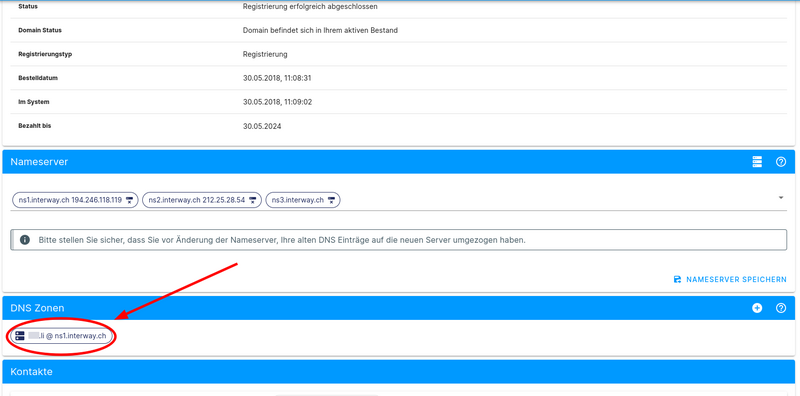Remove ns3.interway.ch nameserver chip icon

pyautogui.click(x=332, y=201)
